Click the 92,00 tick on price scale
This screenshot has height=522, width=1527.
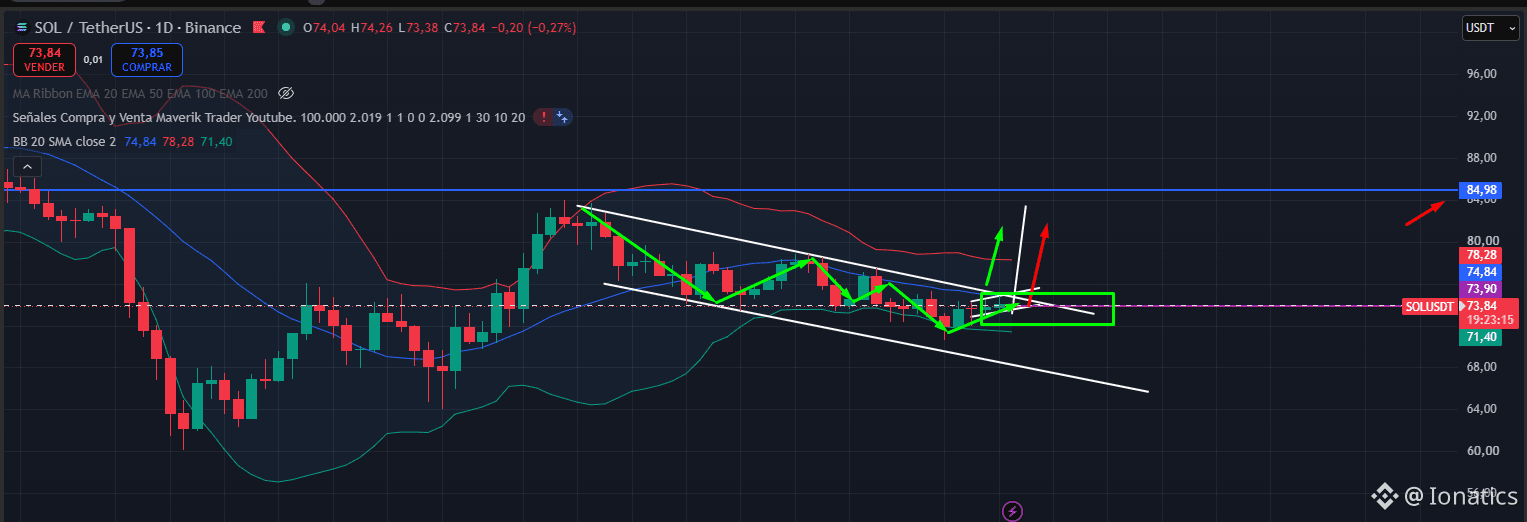tap(1481, 116)
